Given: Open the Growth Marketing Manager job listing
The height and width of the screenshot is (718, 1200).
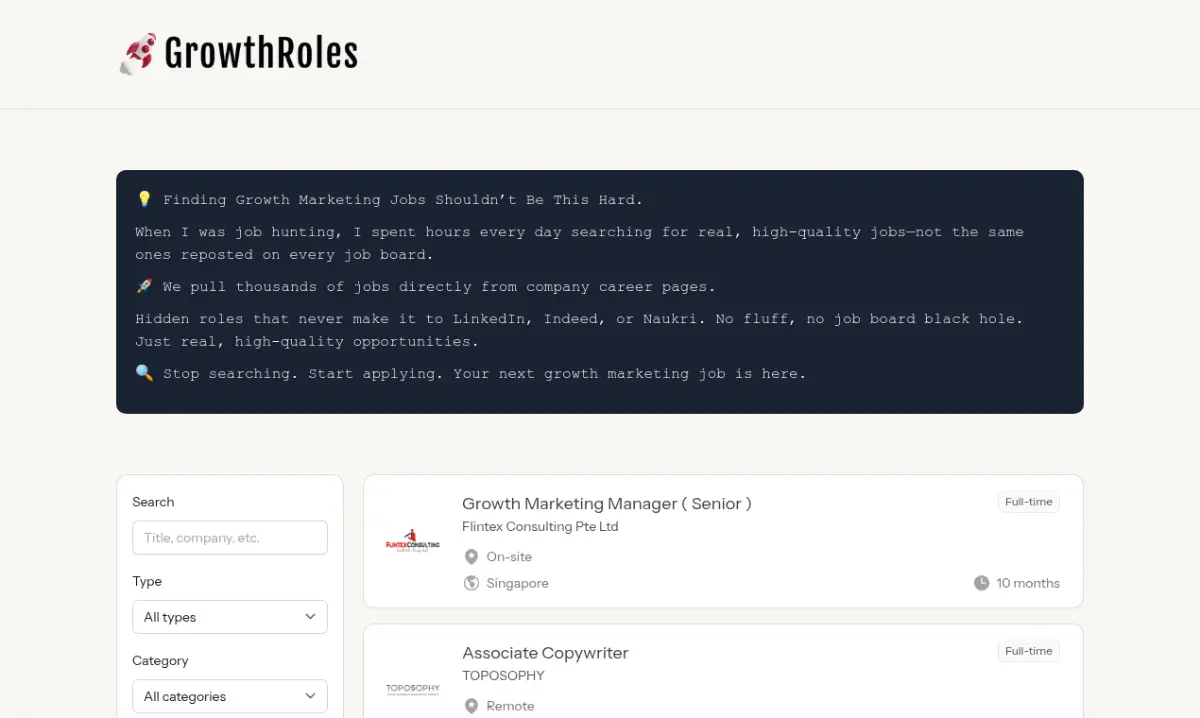Looking at the screenshot, I should pos(607,503).
